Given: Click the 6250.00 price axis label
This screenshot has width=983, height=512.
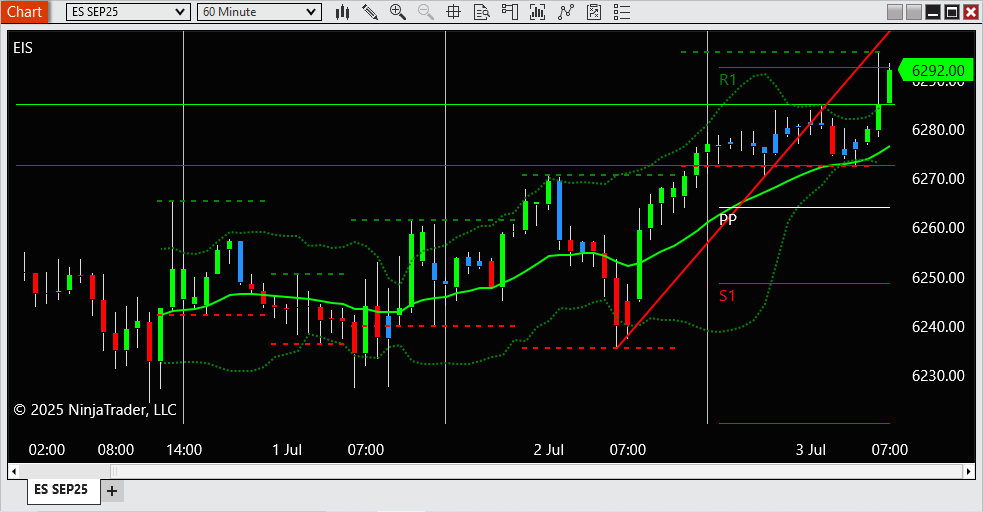Looking at the screenshot, I should point(938,277).
